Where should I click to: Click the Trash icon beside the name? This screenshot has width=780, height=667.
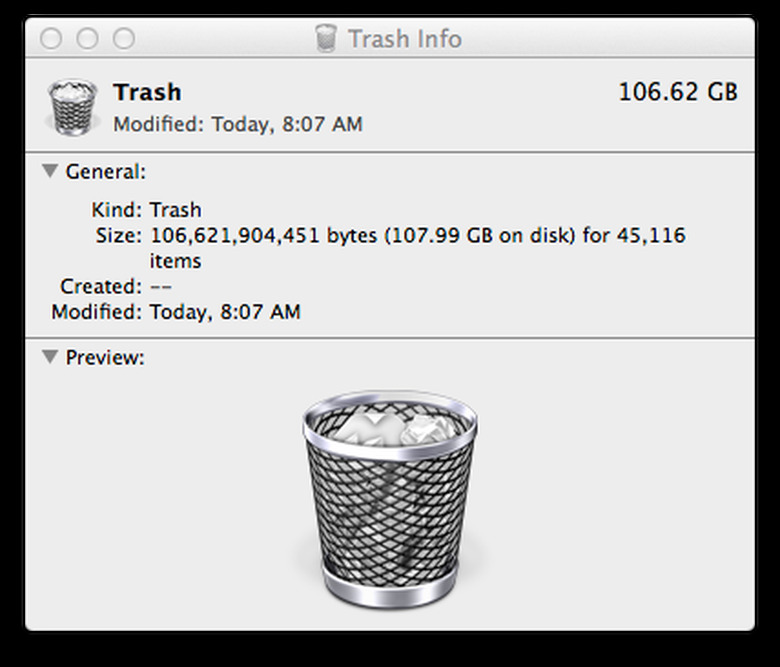point(72,106)
